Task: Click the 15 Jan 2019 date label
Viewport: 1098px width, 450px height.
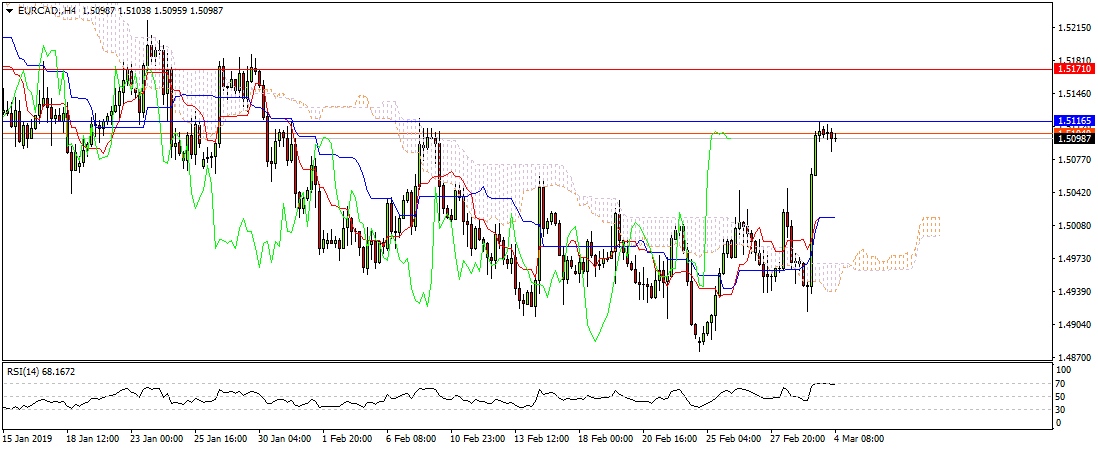Action: click(x=28, y=438)
